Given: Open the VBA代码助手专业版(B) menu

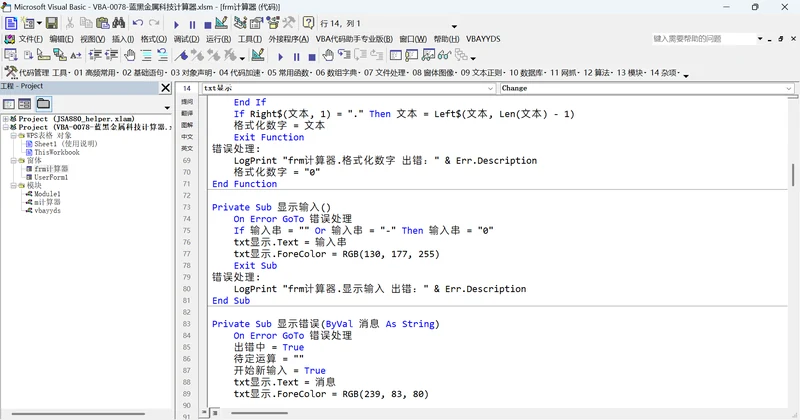Looking at the screenshot, I should click(x=354, y=39).
